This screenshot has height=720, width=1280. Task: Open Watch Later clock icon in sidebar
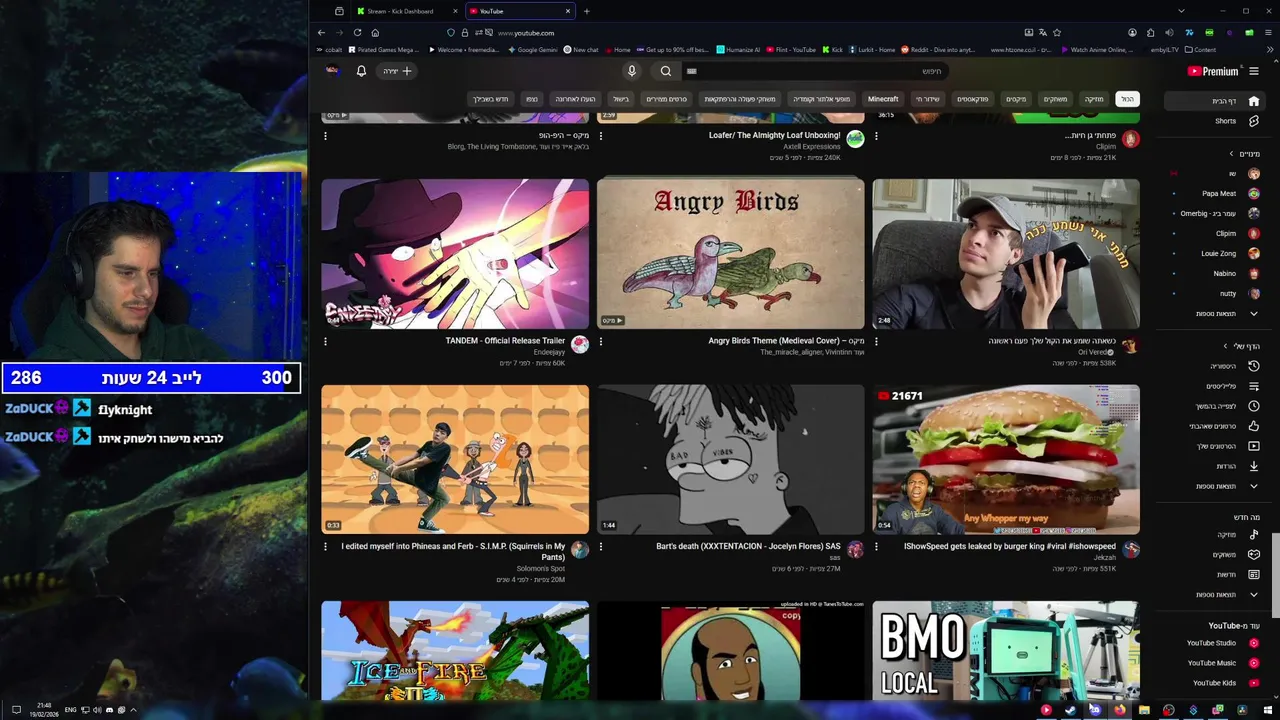point(1254,406)
